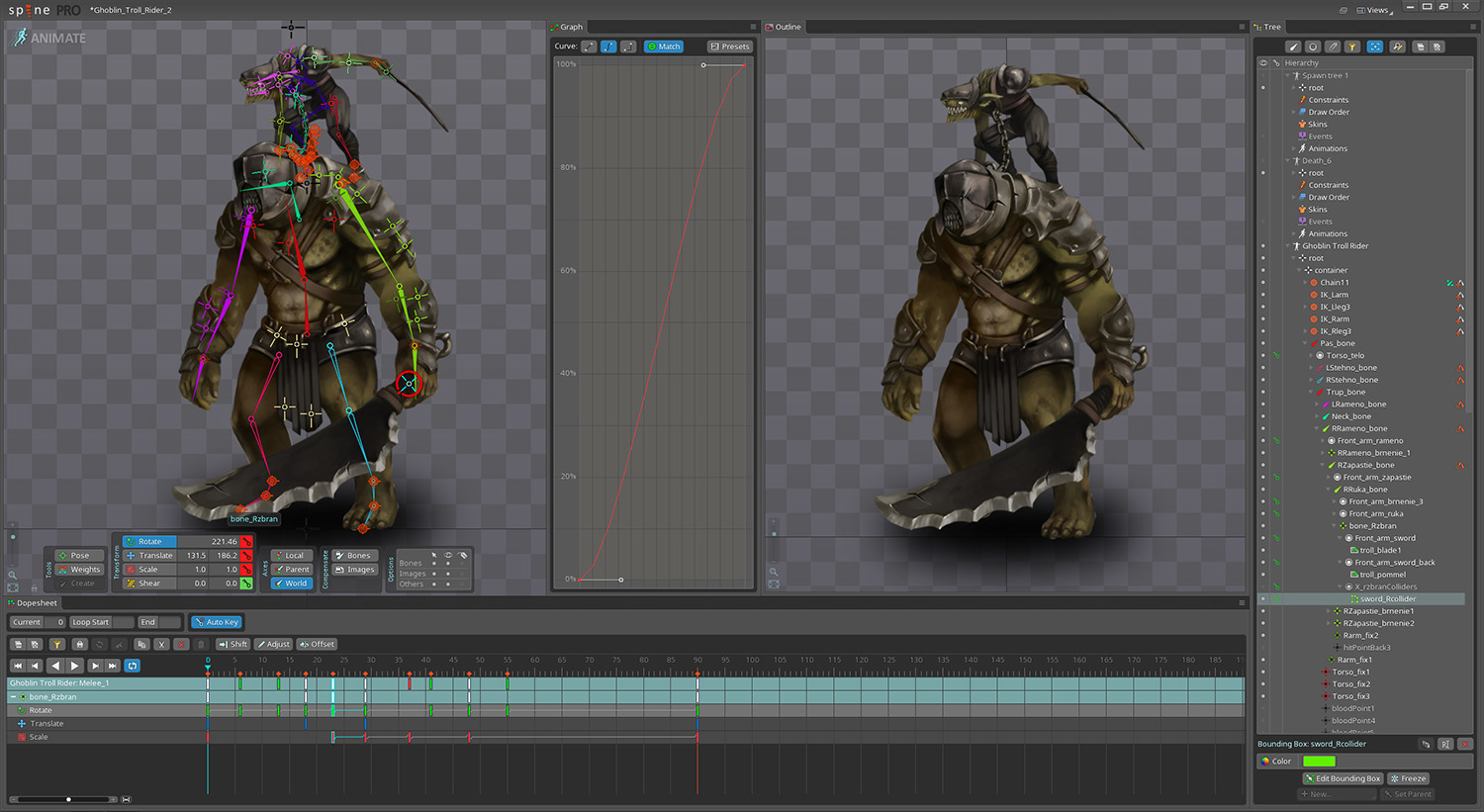Play the animation backward
1484x812 pixels.
pos(55,666)
